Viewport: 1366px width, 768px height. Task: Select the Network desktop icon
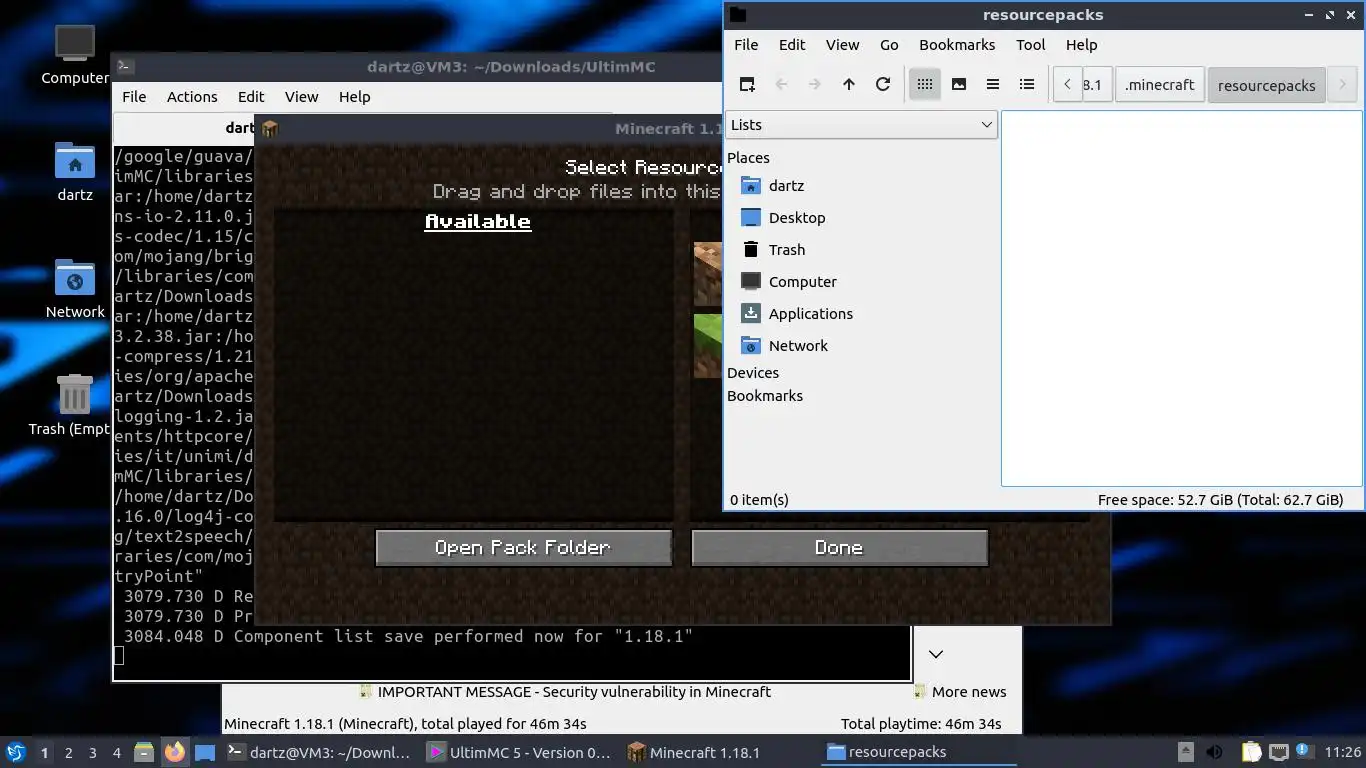75,290
